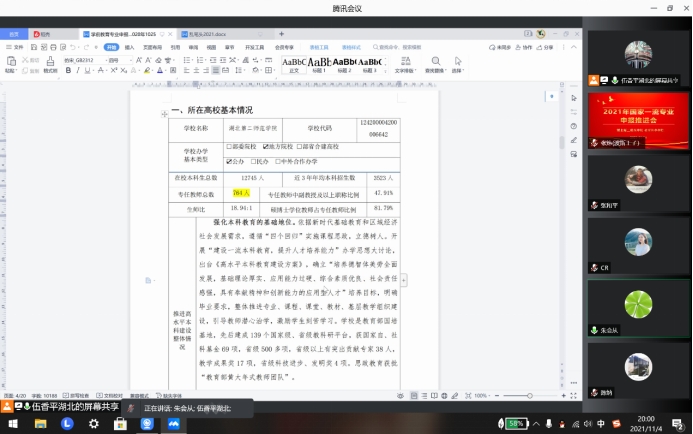Toggle the 地方院校 checkbox

coord(265,146)
